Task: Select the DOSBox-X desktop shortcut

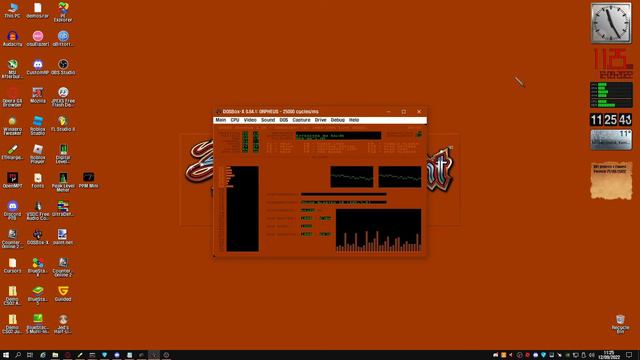Action: click(x=38, y=237)
